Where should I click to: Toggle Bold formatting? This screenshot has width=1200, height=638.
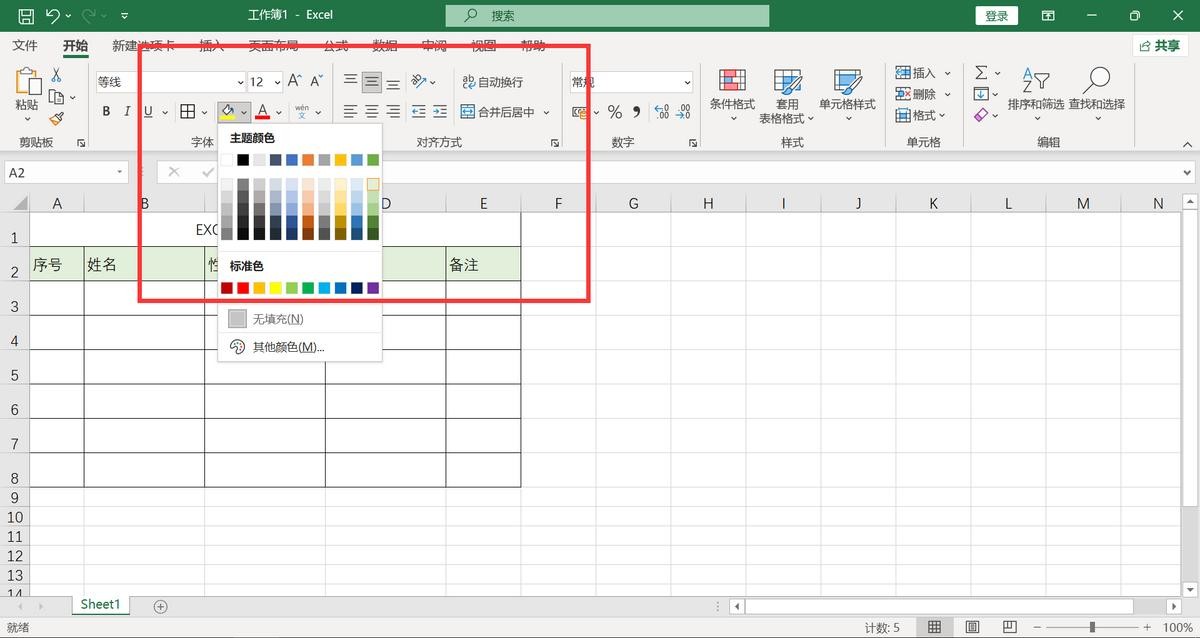pos(106,112)
